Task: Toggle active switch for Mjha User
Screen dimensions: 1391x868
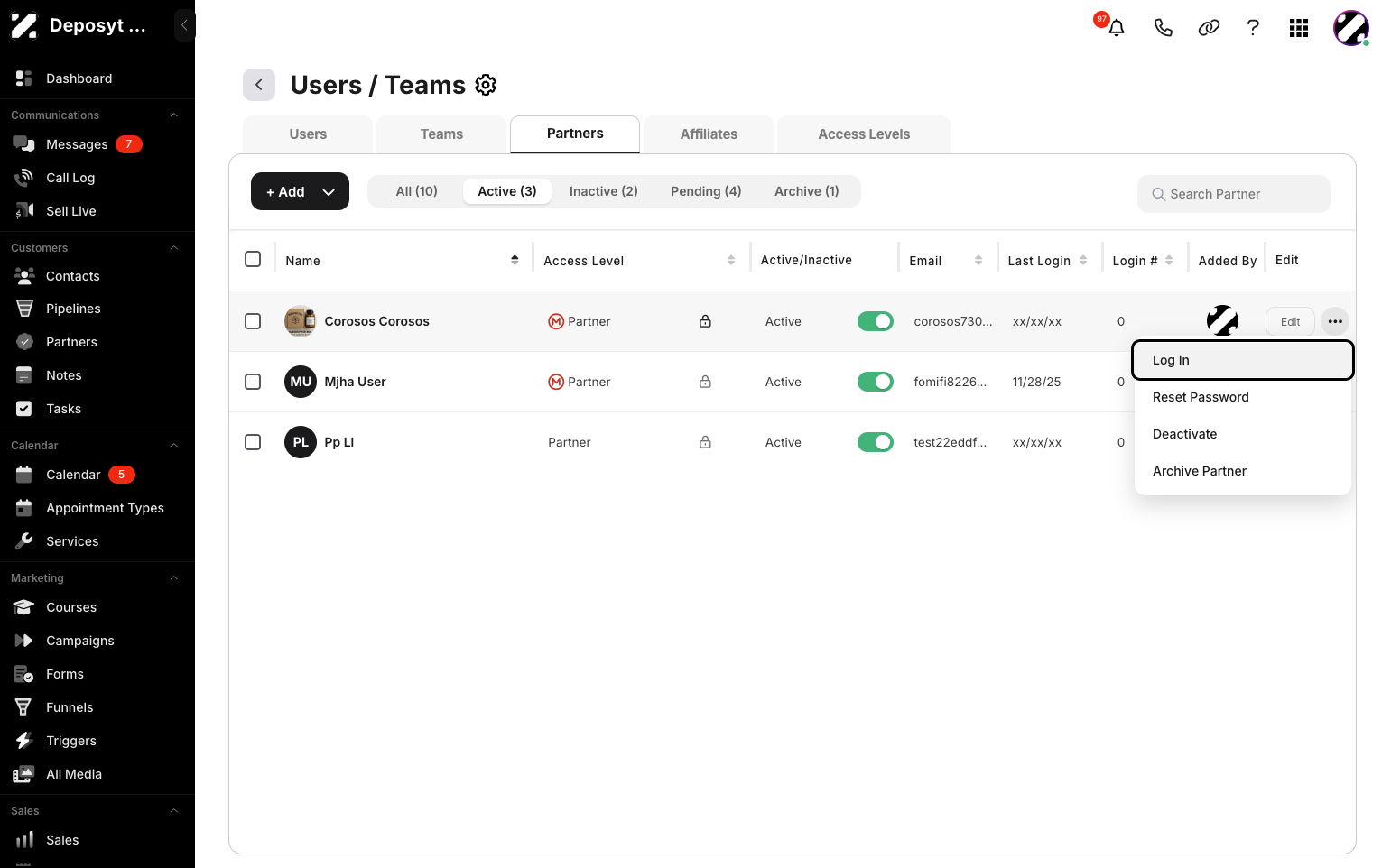Action: coord(875,382)
